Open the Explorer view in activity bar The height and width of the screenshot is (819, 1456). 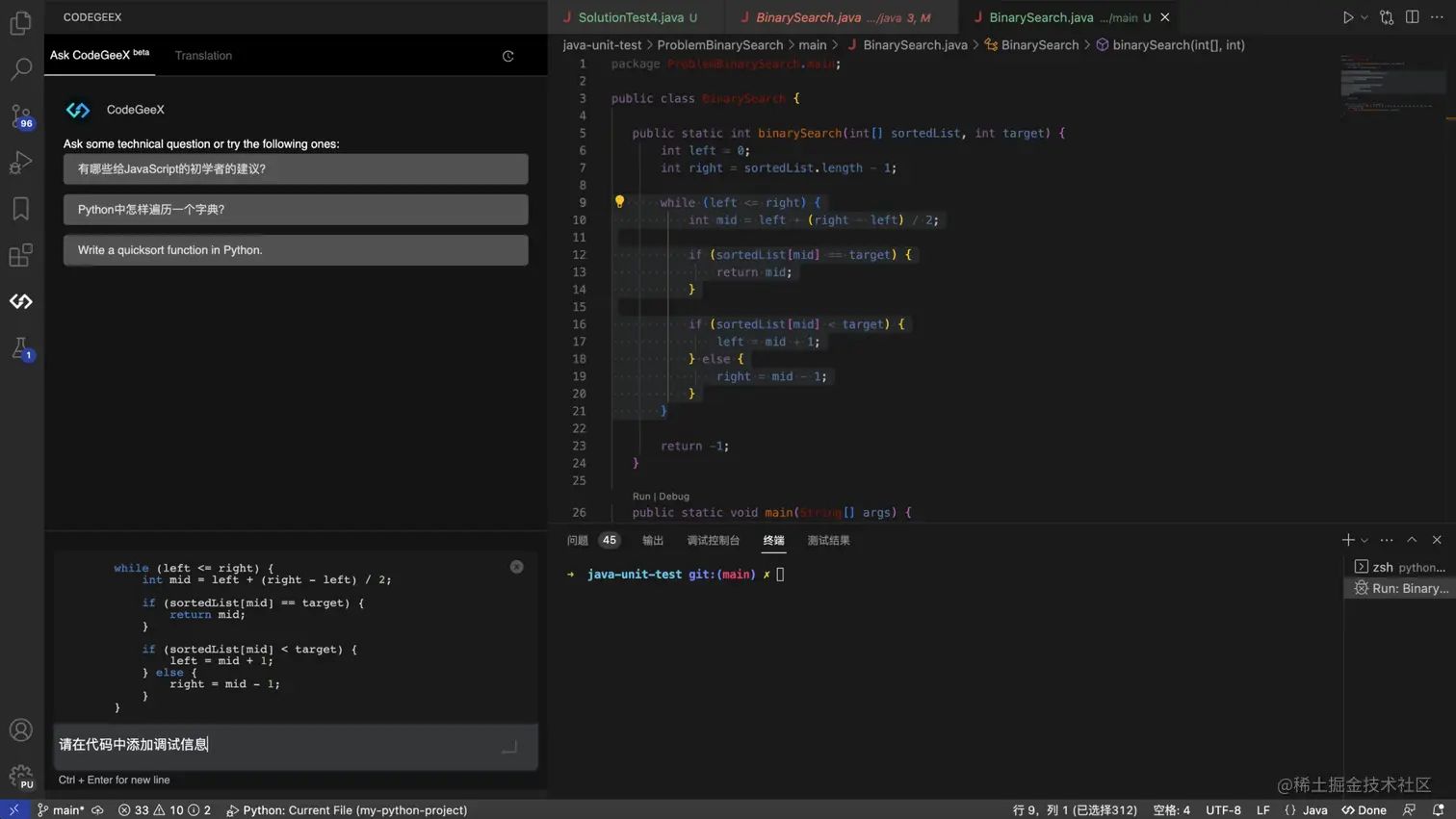20,22
